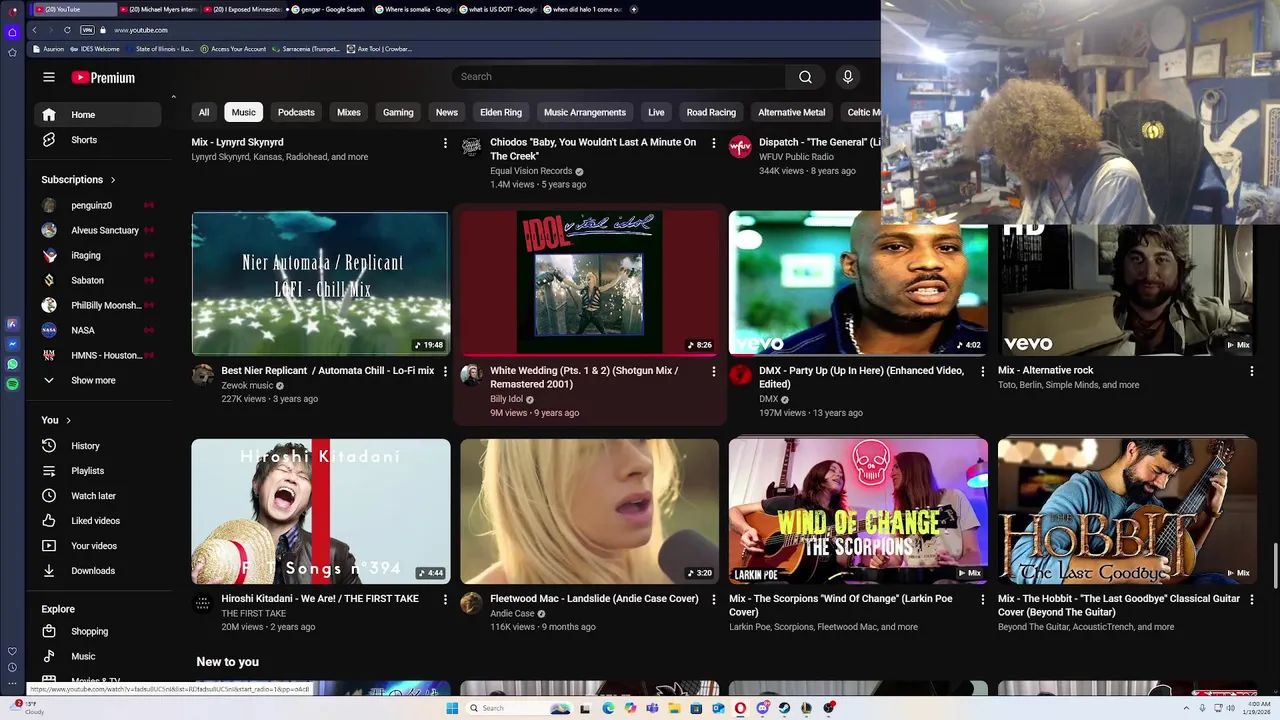Image resolution: width=1280 pixels, height=720 pixels.
Task: Open three-dot menu for Hiroshi Kitadani We Are video
Action: click(x=445, y=599)
